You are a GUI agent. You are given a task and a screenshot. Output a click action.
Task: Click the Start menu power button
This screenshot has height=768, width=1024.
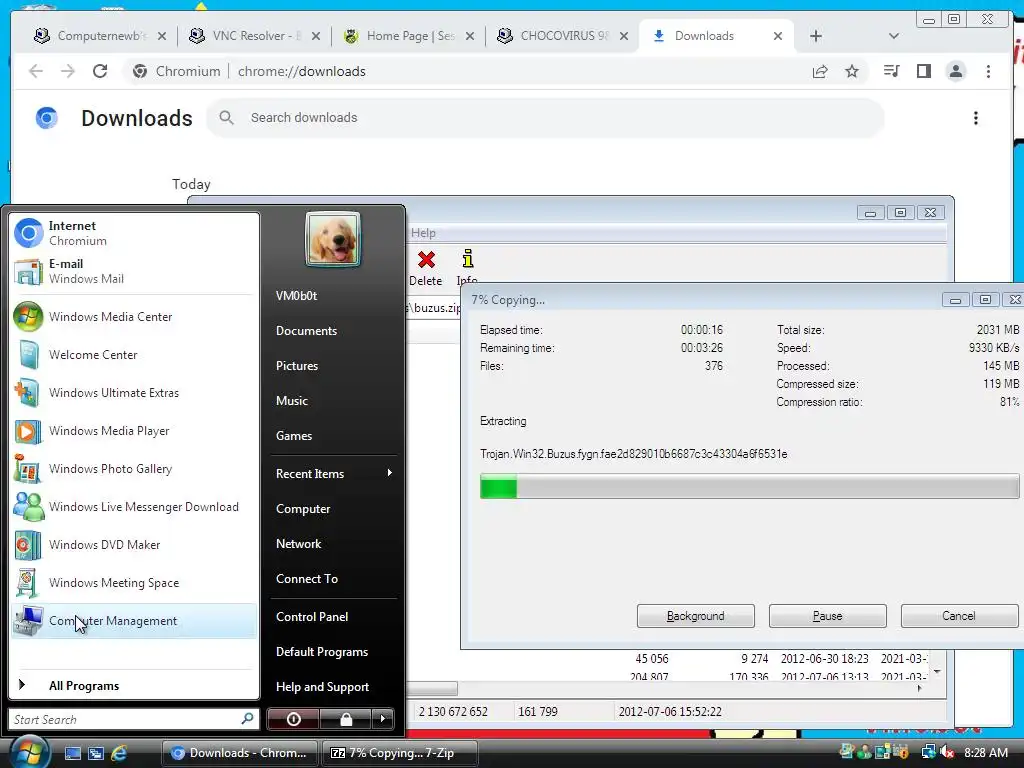click(293, 719)
